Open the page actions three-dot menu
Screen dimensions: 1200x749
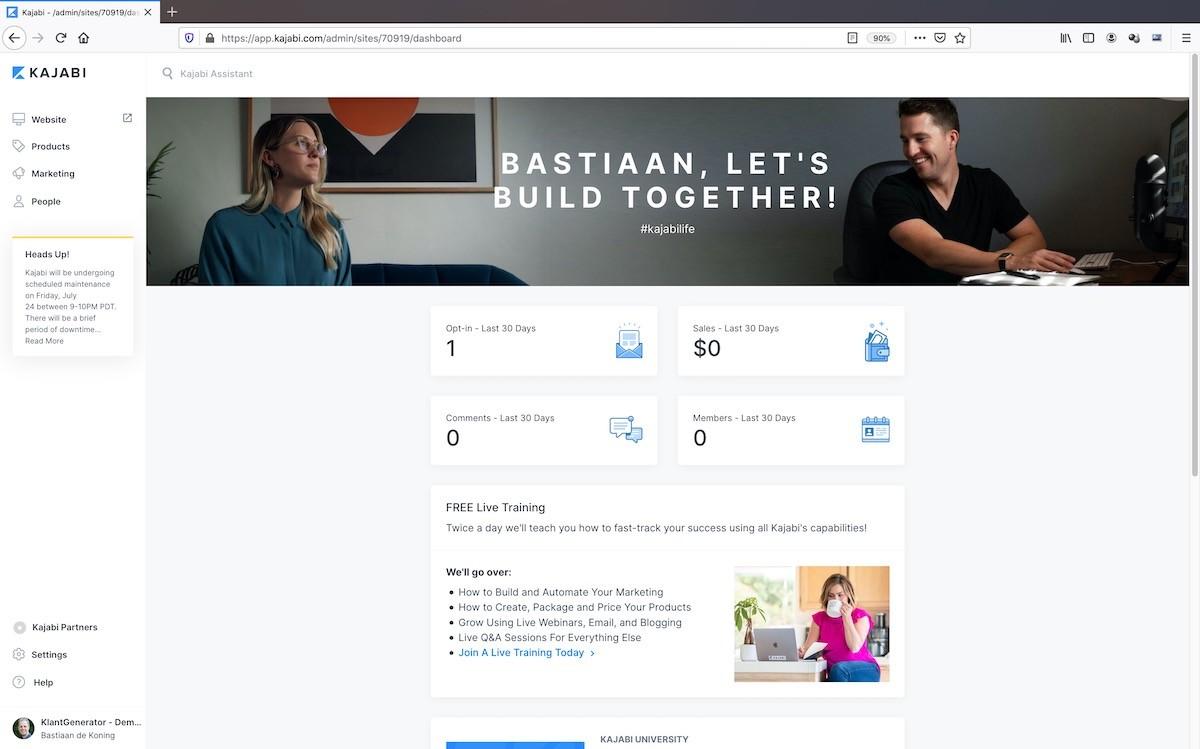click(919, 38)
